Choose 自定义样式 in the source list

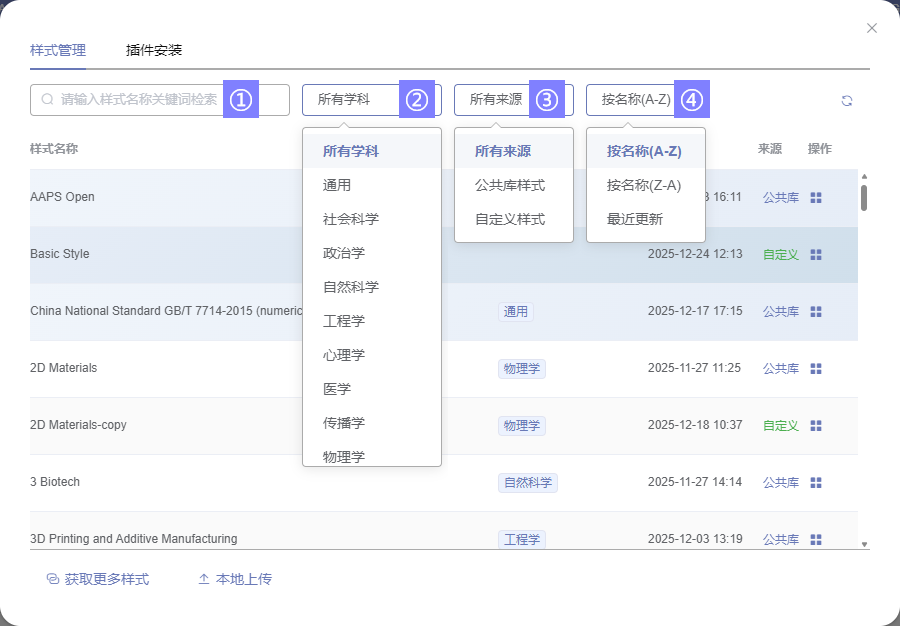[510, 219]
